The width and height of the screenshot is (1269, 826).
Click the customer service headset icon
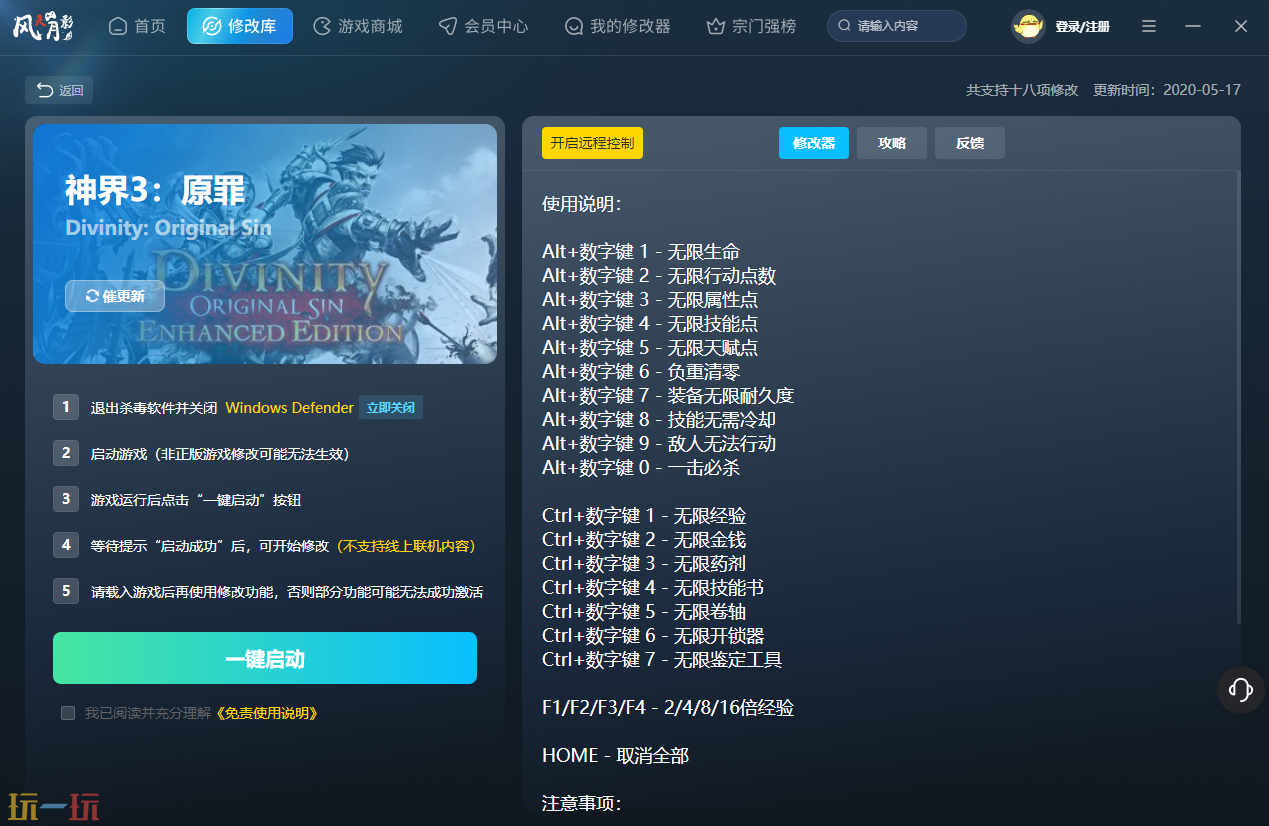click(x=1241, y=689)
